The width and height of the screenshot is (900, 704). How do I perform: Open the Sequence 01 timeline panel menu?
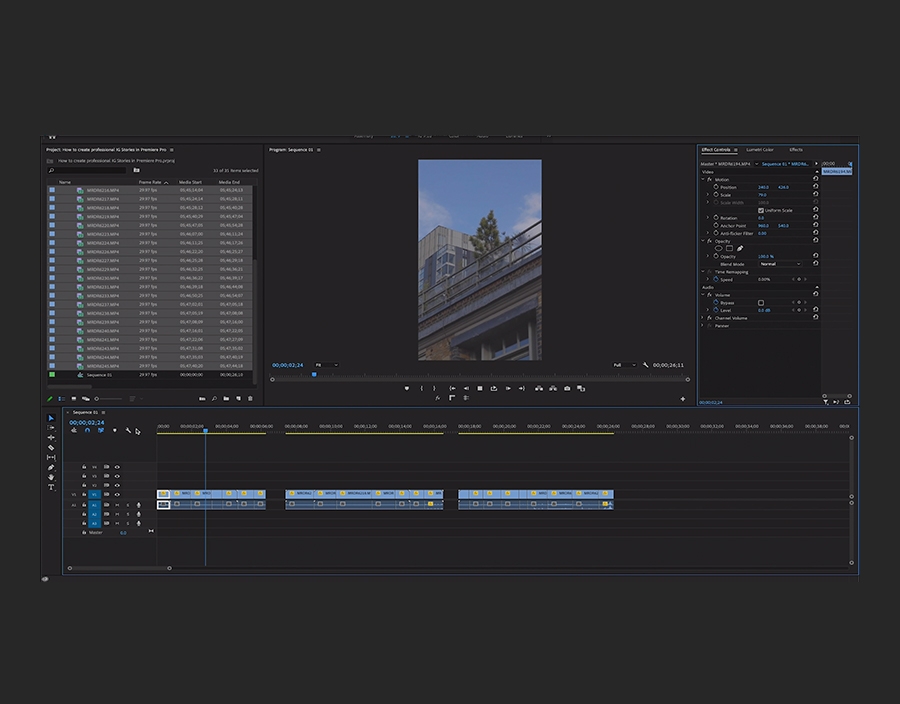point(103,412)
